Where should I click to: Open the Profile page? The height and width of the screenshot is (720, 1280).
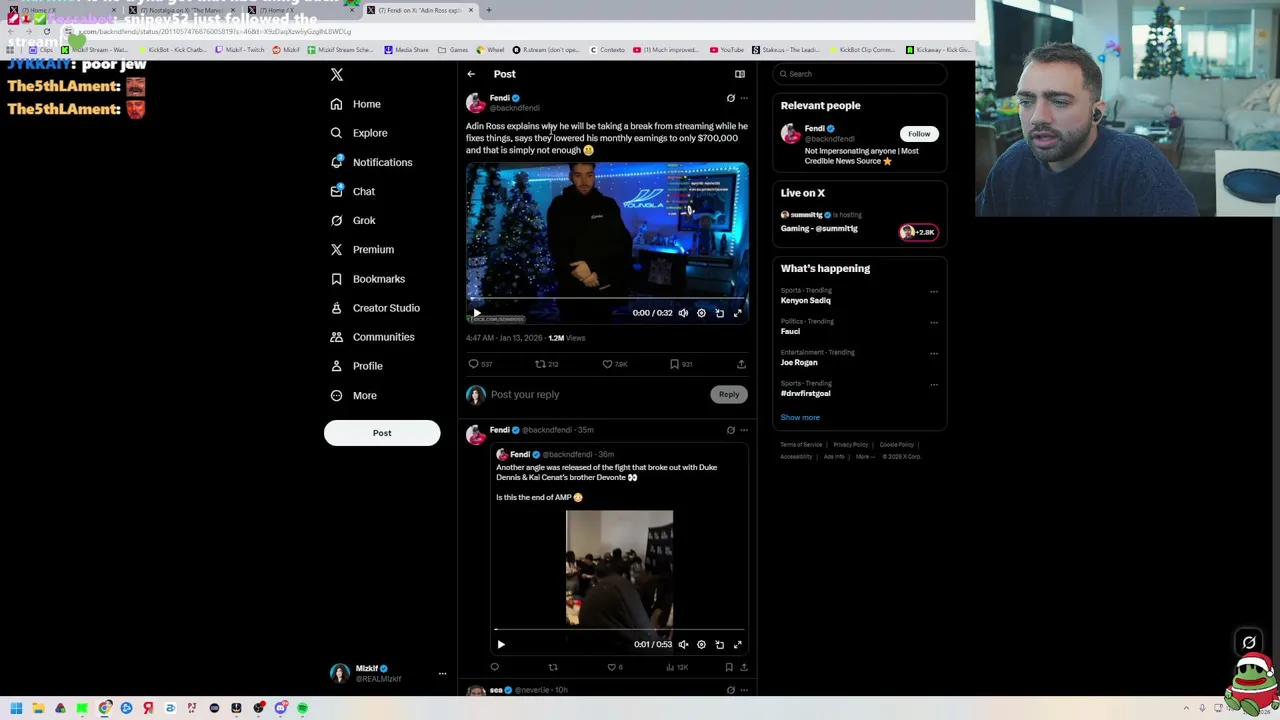(357, 366)
